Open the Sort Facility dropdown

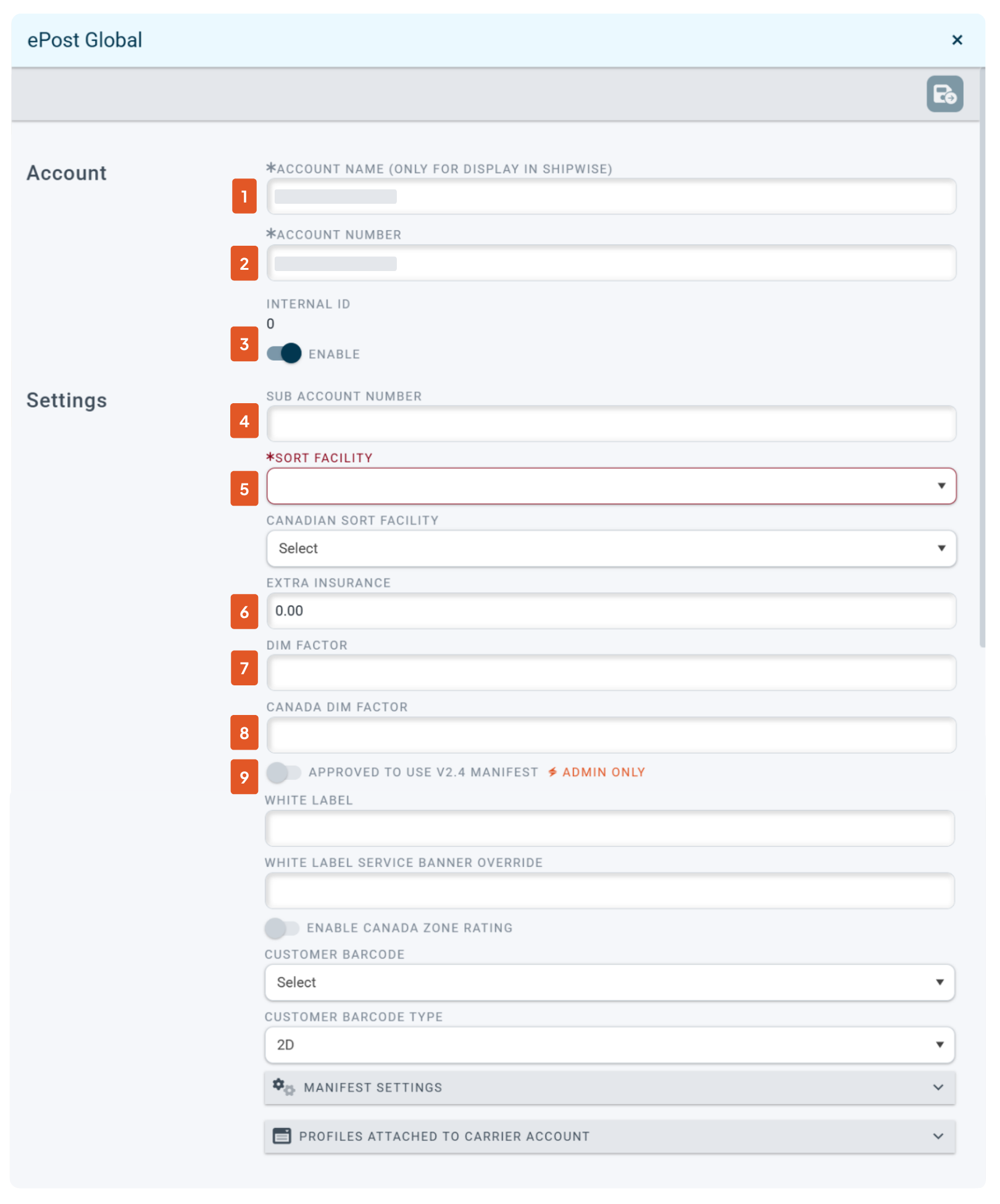pyautogui.click(x=611, y=486)
